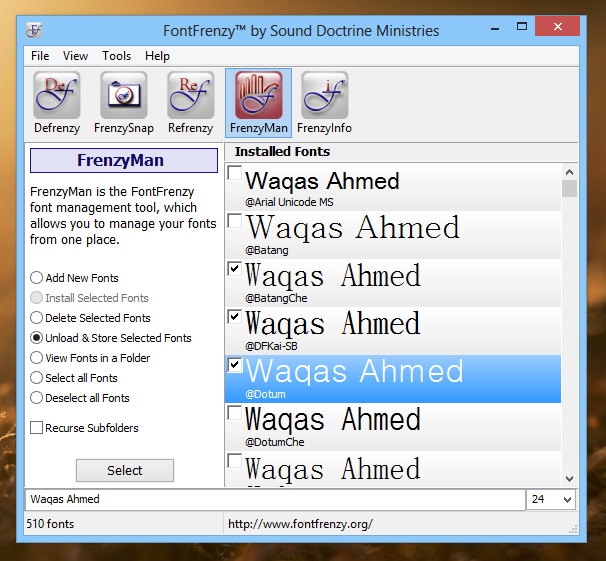
Task: Select the @DFKai-SB font name label
Action: pyautogui.click(x=271, y=346)
